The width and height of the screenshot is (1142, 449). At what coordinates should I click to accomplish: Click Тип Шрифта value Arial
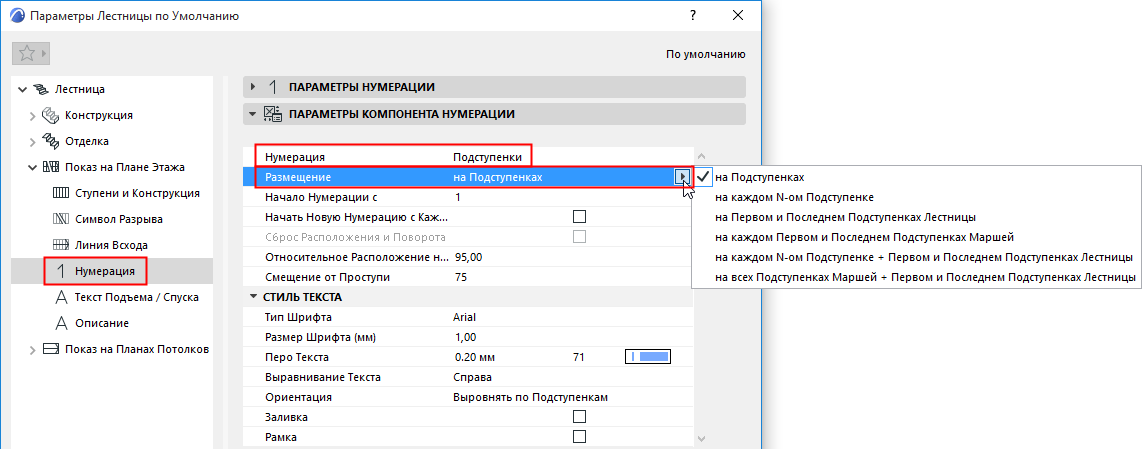[465, 316]
